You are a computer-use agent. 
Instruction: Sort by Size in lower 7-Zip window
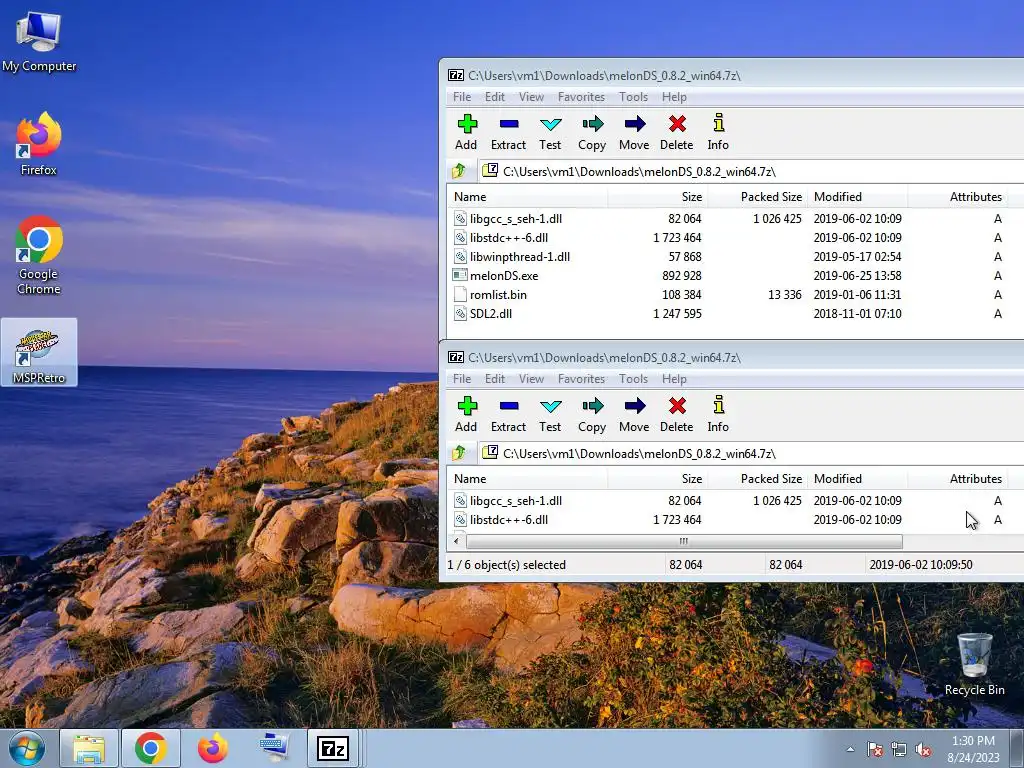click(x=658, y=479)
